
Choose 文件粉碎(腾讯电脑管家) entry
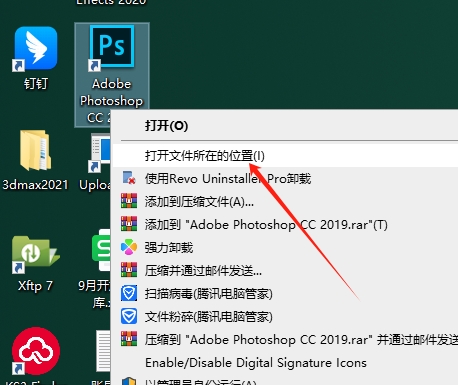click(x=285, y=316)
